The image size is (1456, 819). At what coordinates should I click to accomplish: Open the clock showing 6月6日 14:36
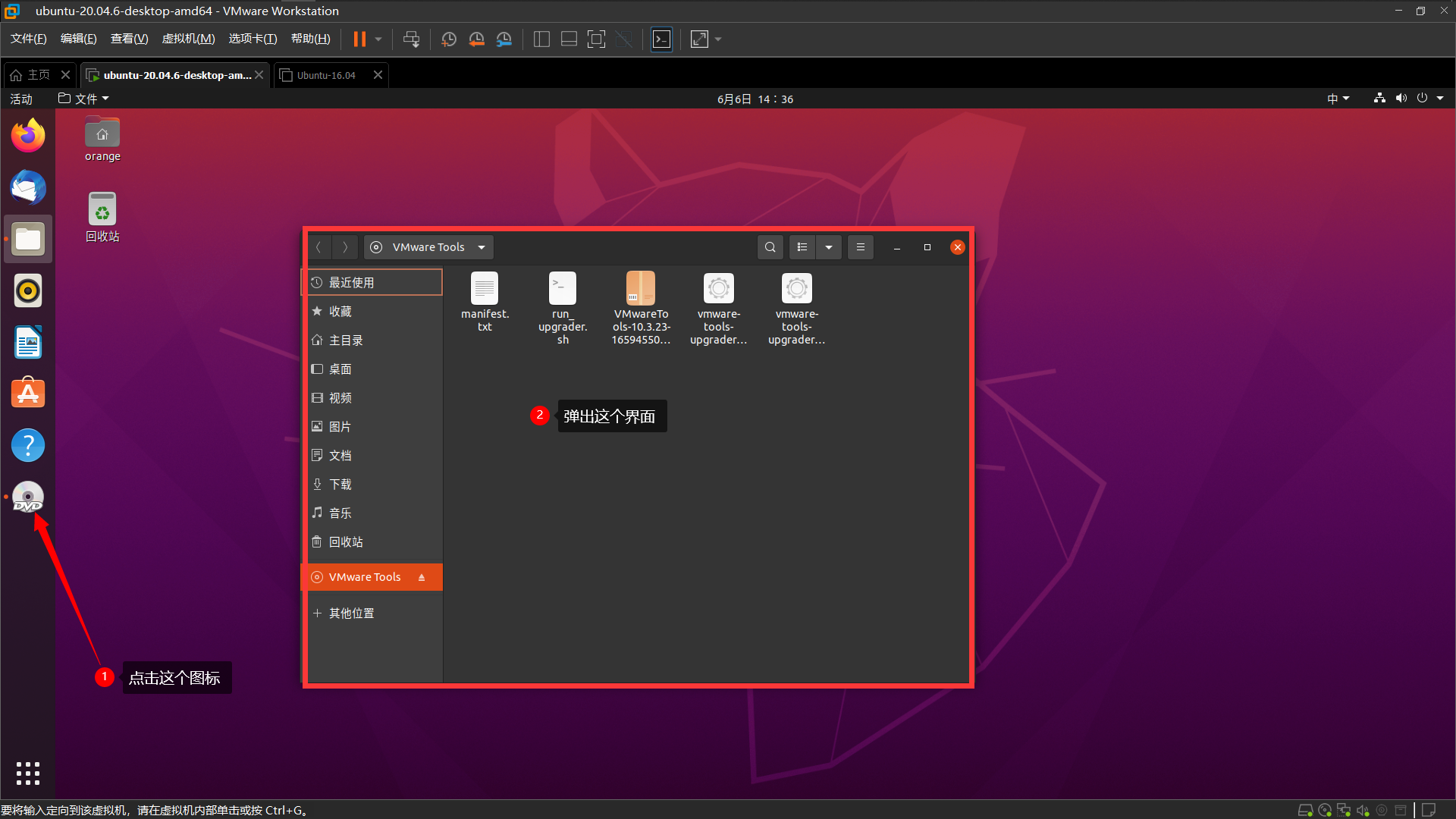pyautogui.click(x=755, y=99)
